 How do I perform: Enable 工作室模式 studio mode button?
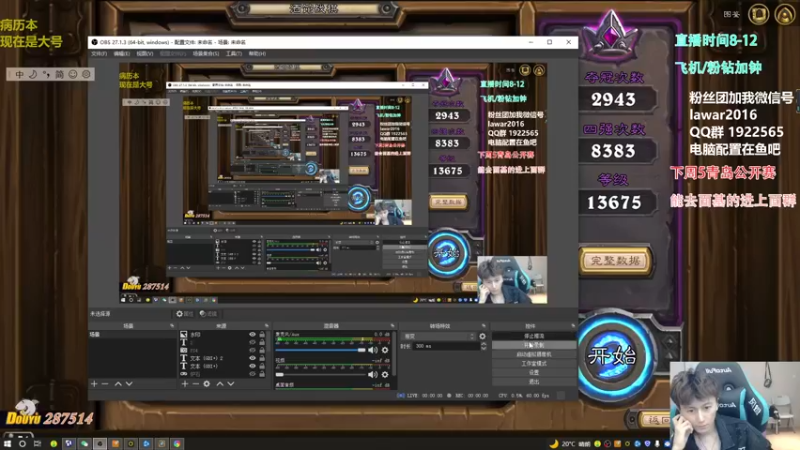pyautogui.click(x=534, y=363)
